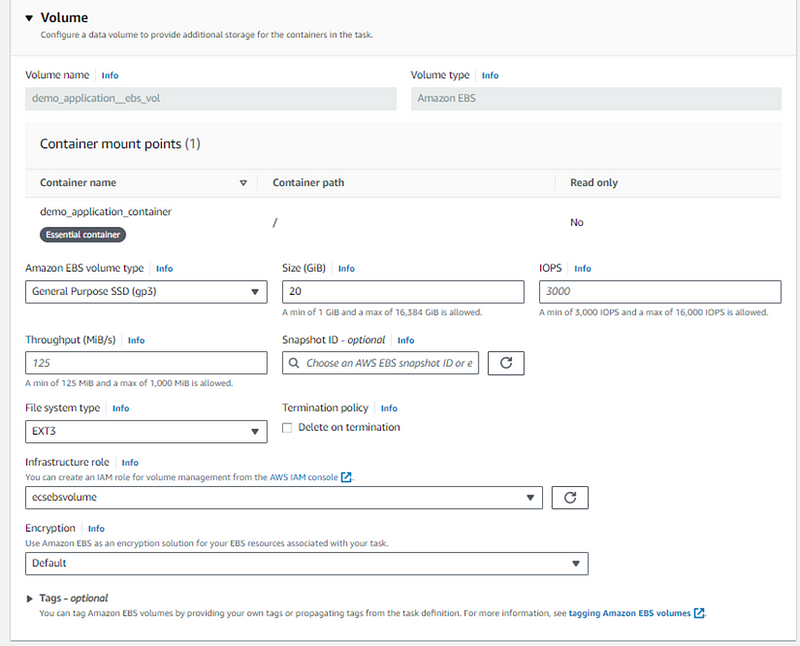Click the Throughput (MiB/s) input field
This screenshot has height=646, width=800.
click(146, 363)
